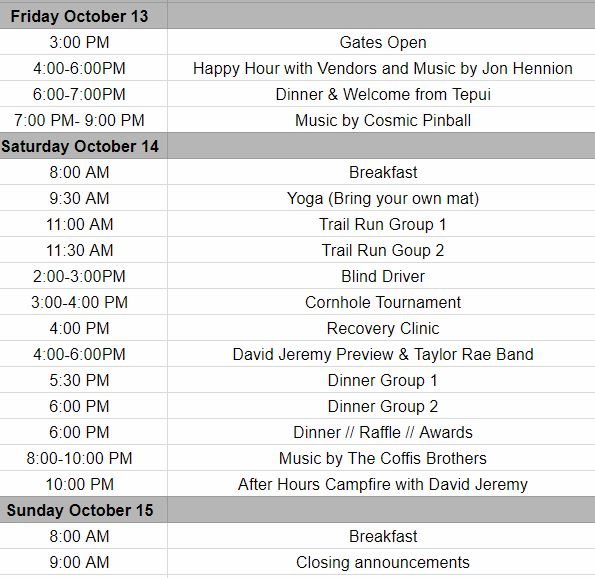Click the Recovery Clinic cell
The image size is (595, 578).
381,328
